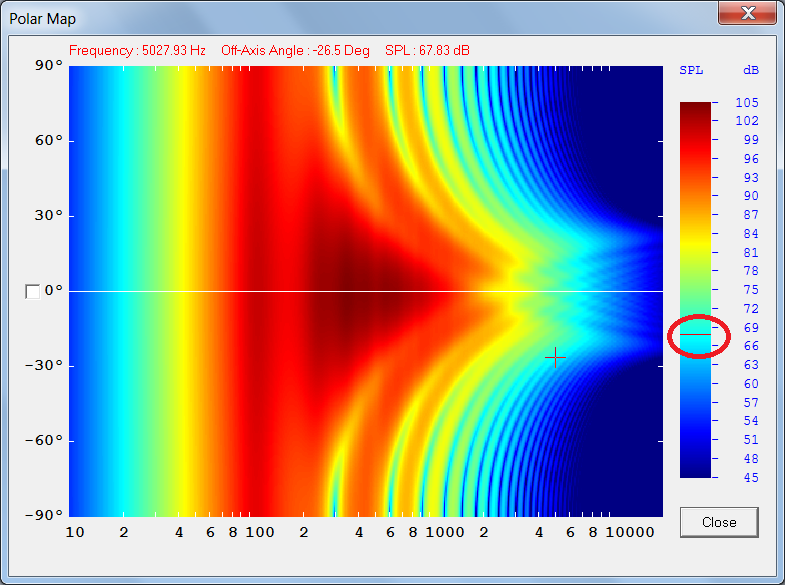This screenshot has height=585, width=785.
Task: Click the 105 dB scale label
Action: pos(746,103)
